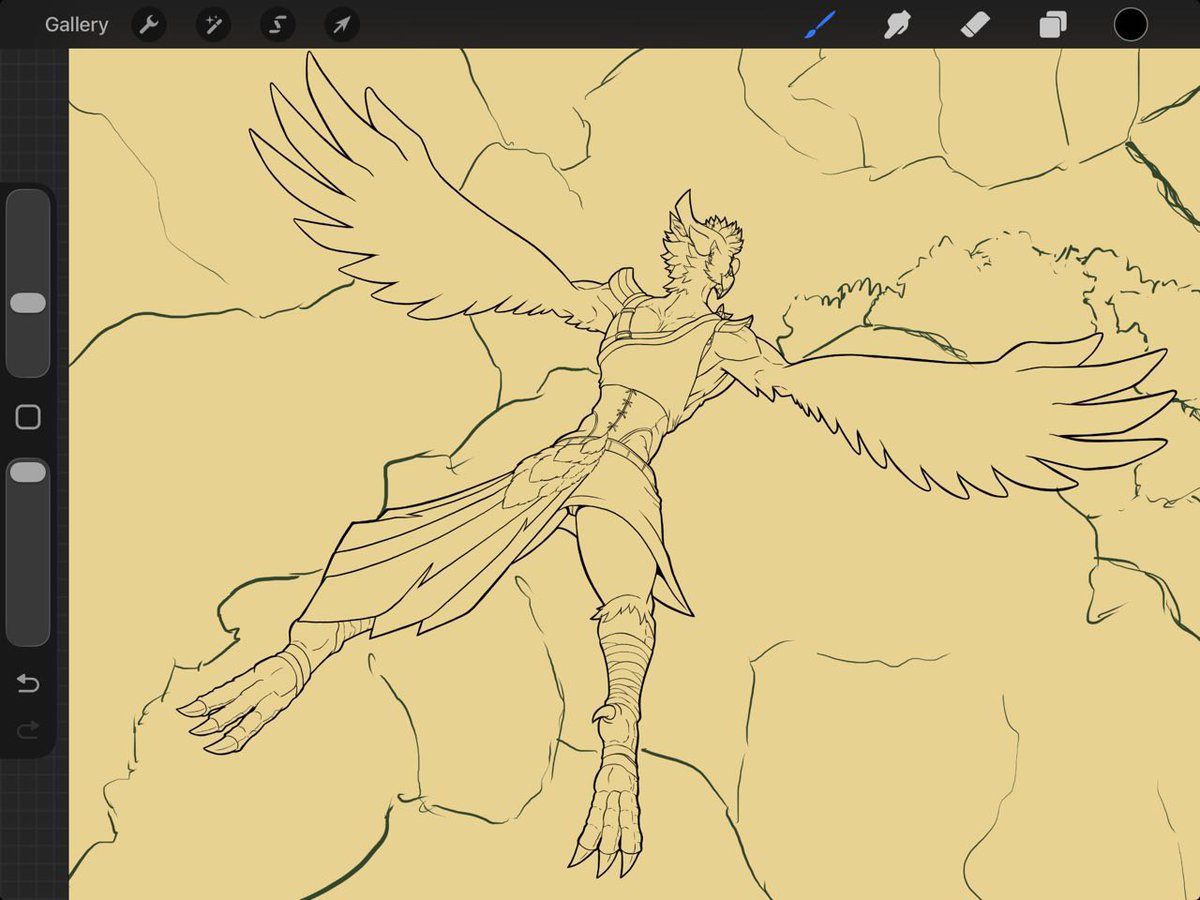The image size is (1200, 900).
Task: Tap the eraser icon to switch erasing mode
Action: [x=974, y=25]
